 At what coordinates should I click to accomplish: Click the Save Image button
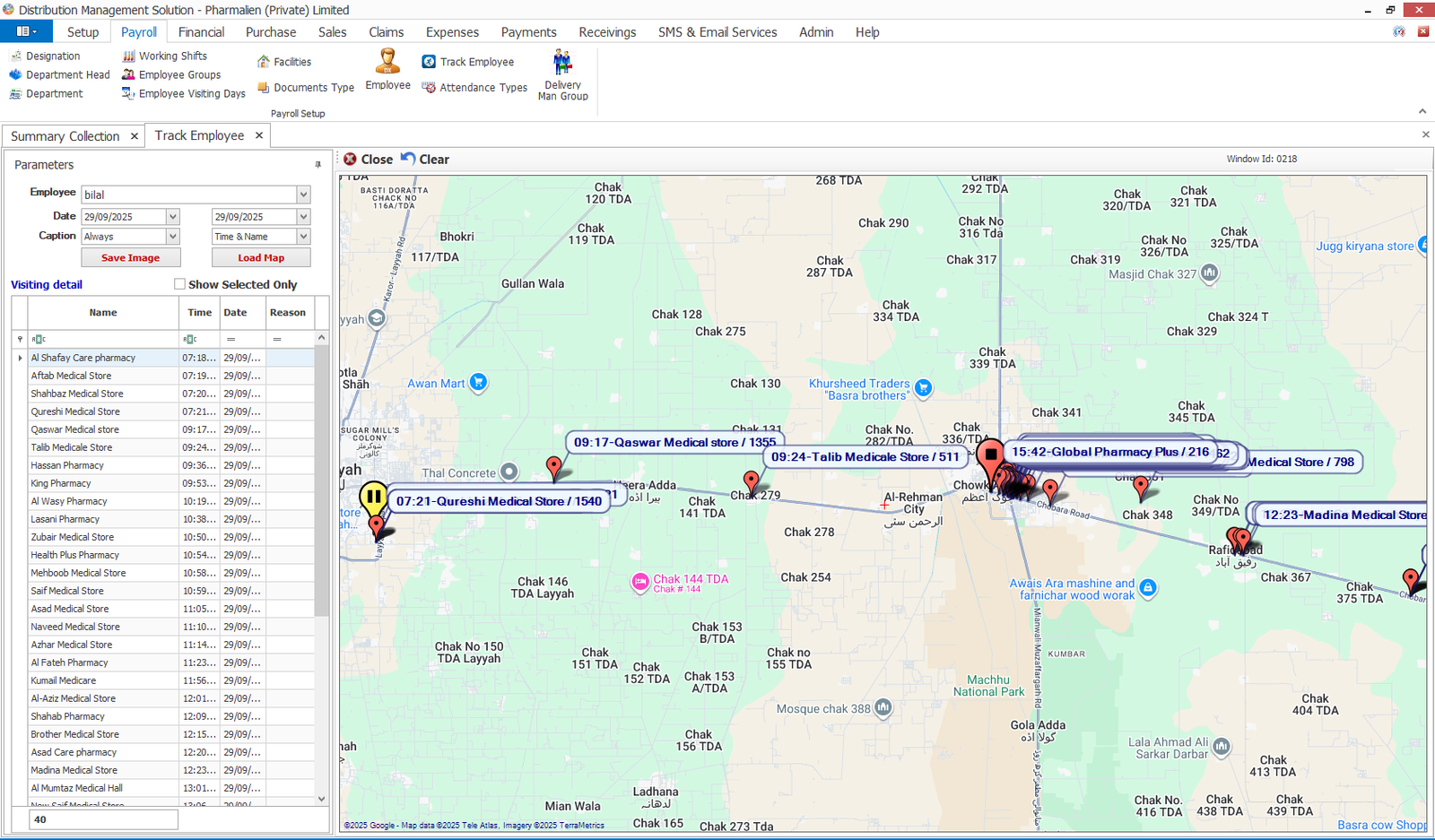(131, 257)
